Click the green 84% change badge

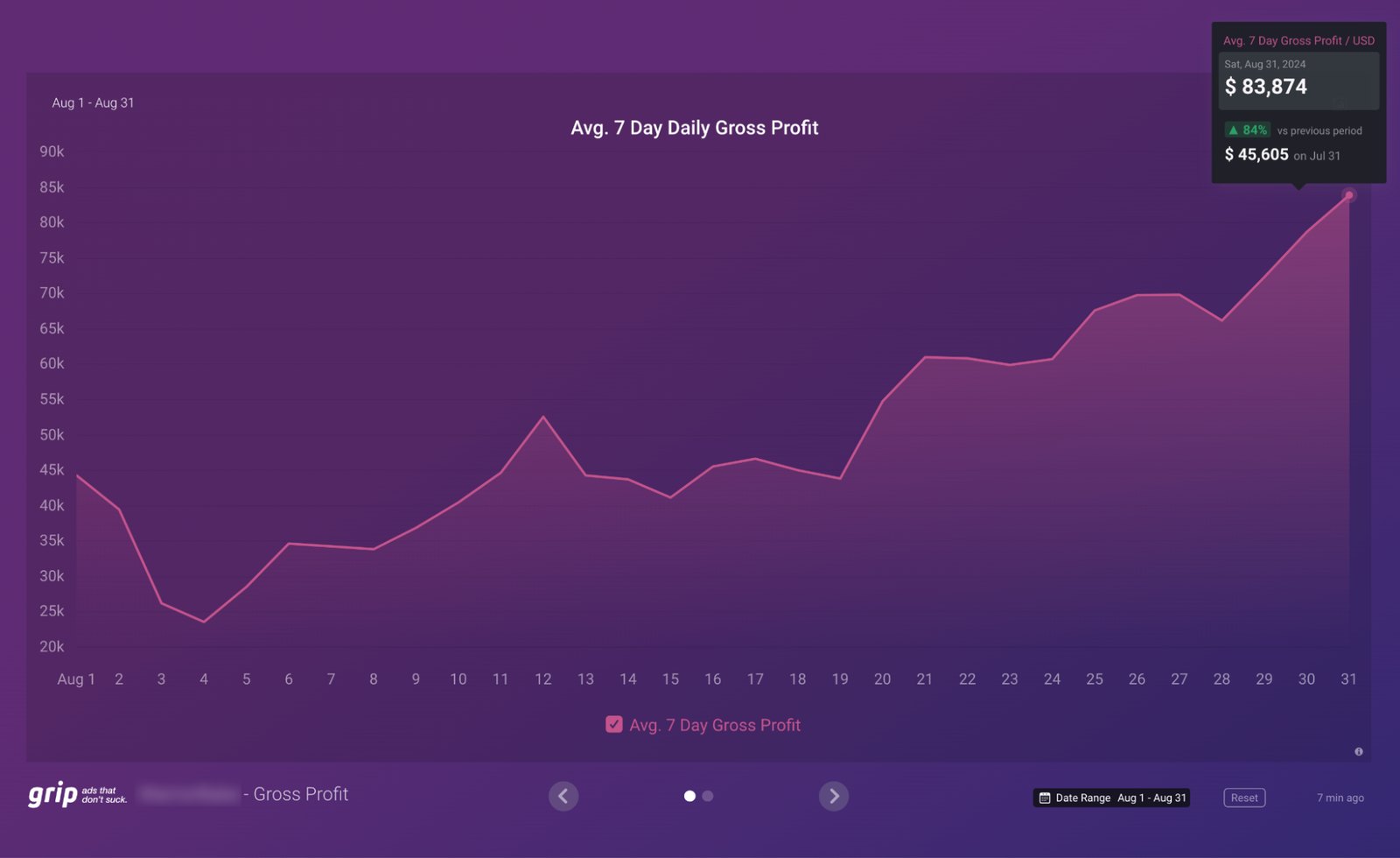[x=1248, y=130]
